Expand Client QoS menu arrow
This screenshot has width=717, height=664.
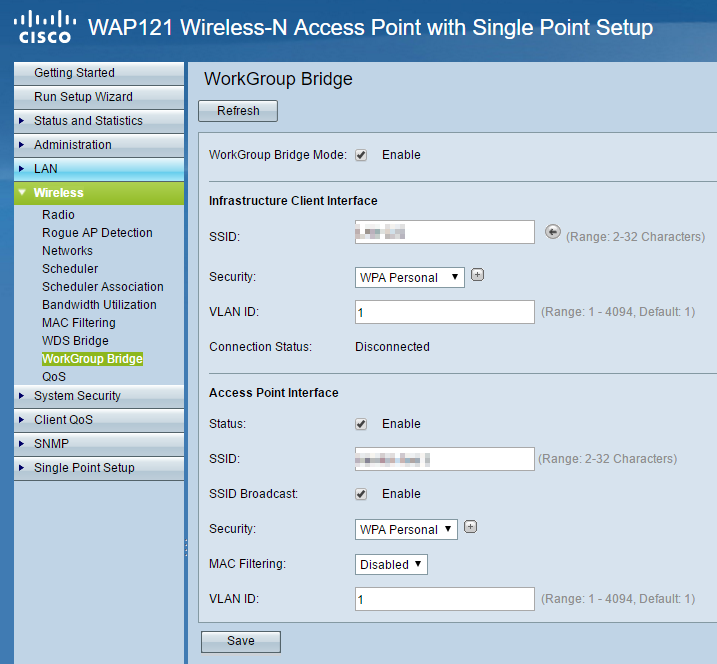[21, 419]
